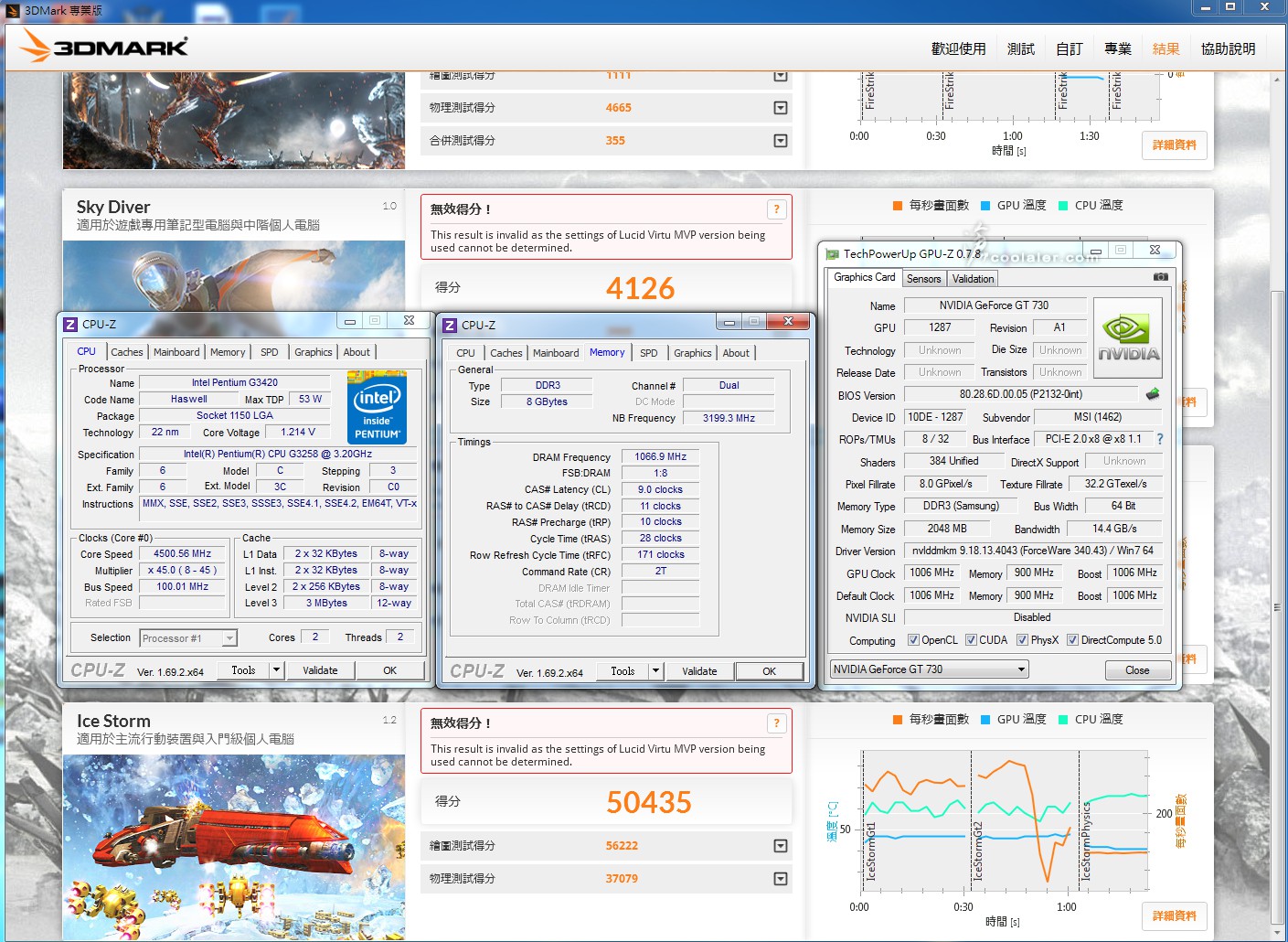This screenshot has width=1288, height=942.
Task: Toggle the PhysX checkbox in GPU-Z
Action: (1022, 640)
